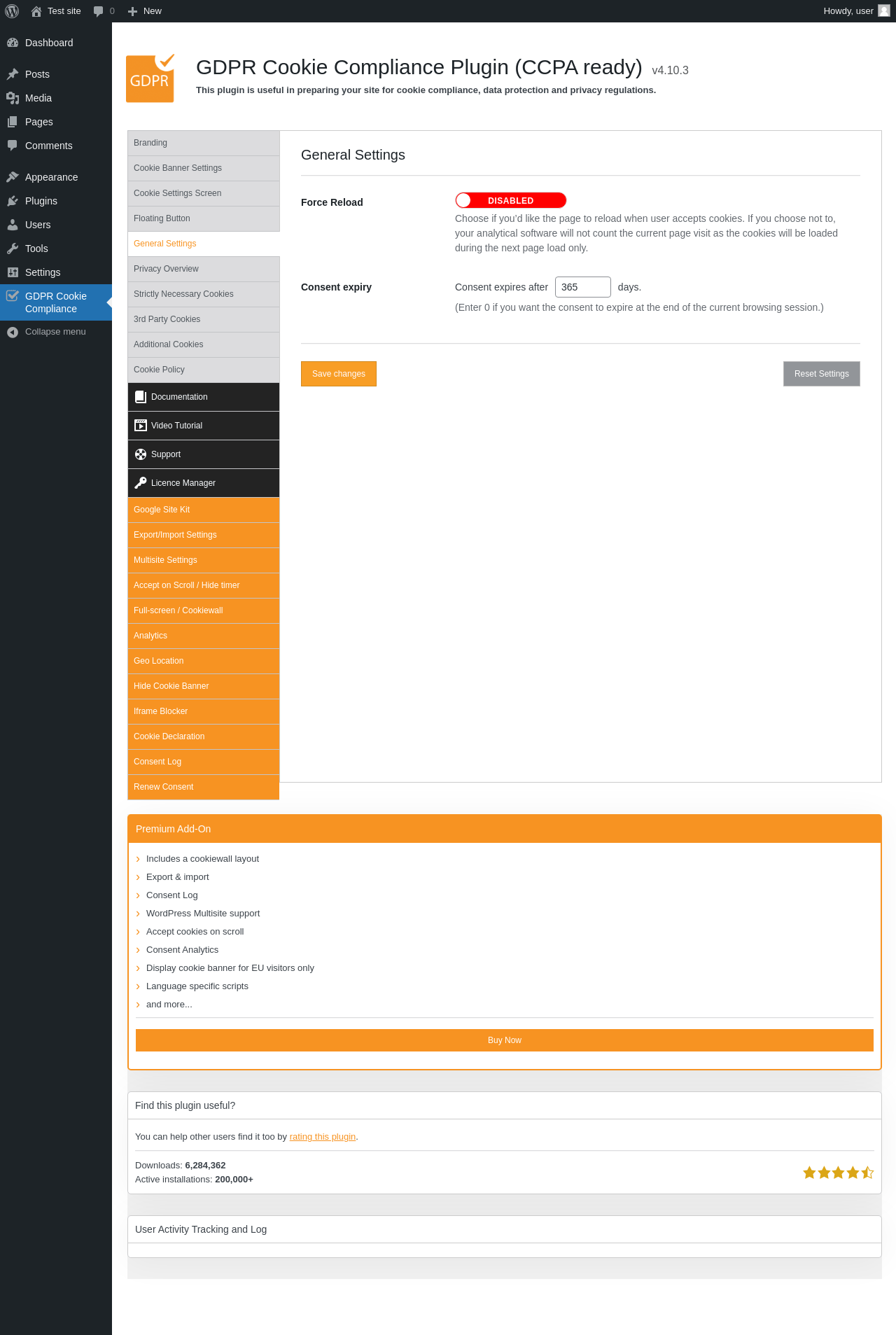This screenshot has width=896, height=1335.
Task: Open the Settings menu item
Action: [x=56, y=272]
